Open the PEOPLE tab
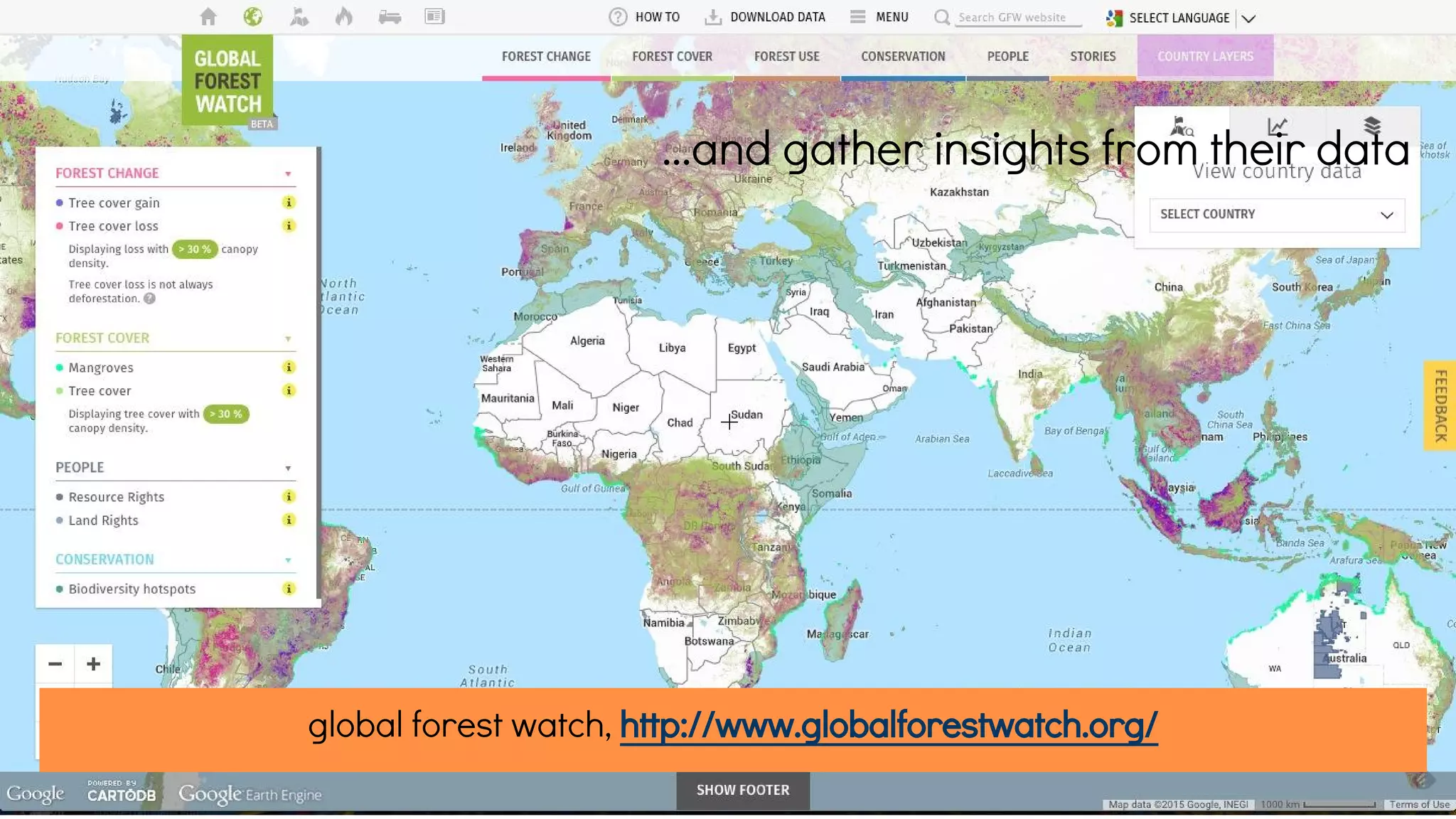 (1007, 56)
